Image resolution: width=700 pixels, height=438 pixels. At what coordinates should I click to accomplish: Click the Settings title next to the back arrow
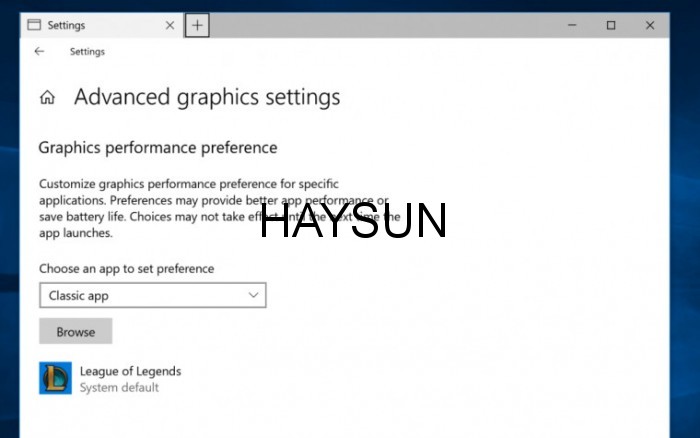point(87,52)
